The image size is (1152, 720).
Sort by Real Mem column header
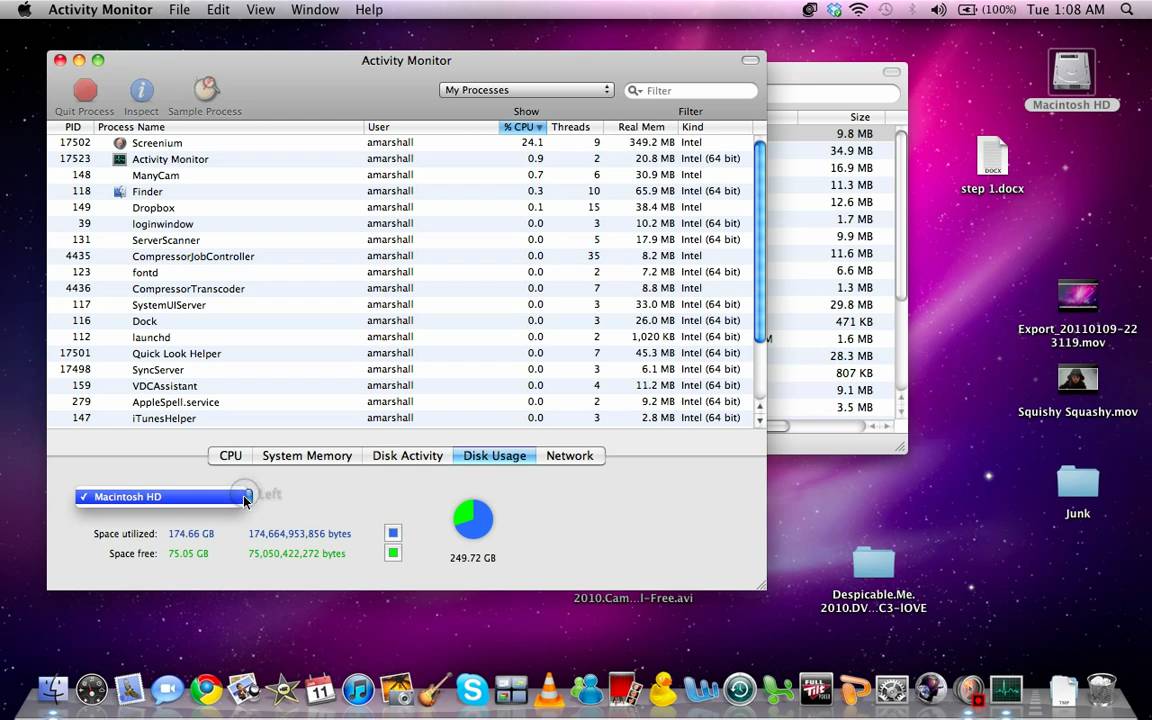pyautogui.click(x=640, y=127)
